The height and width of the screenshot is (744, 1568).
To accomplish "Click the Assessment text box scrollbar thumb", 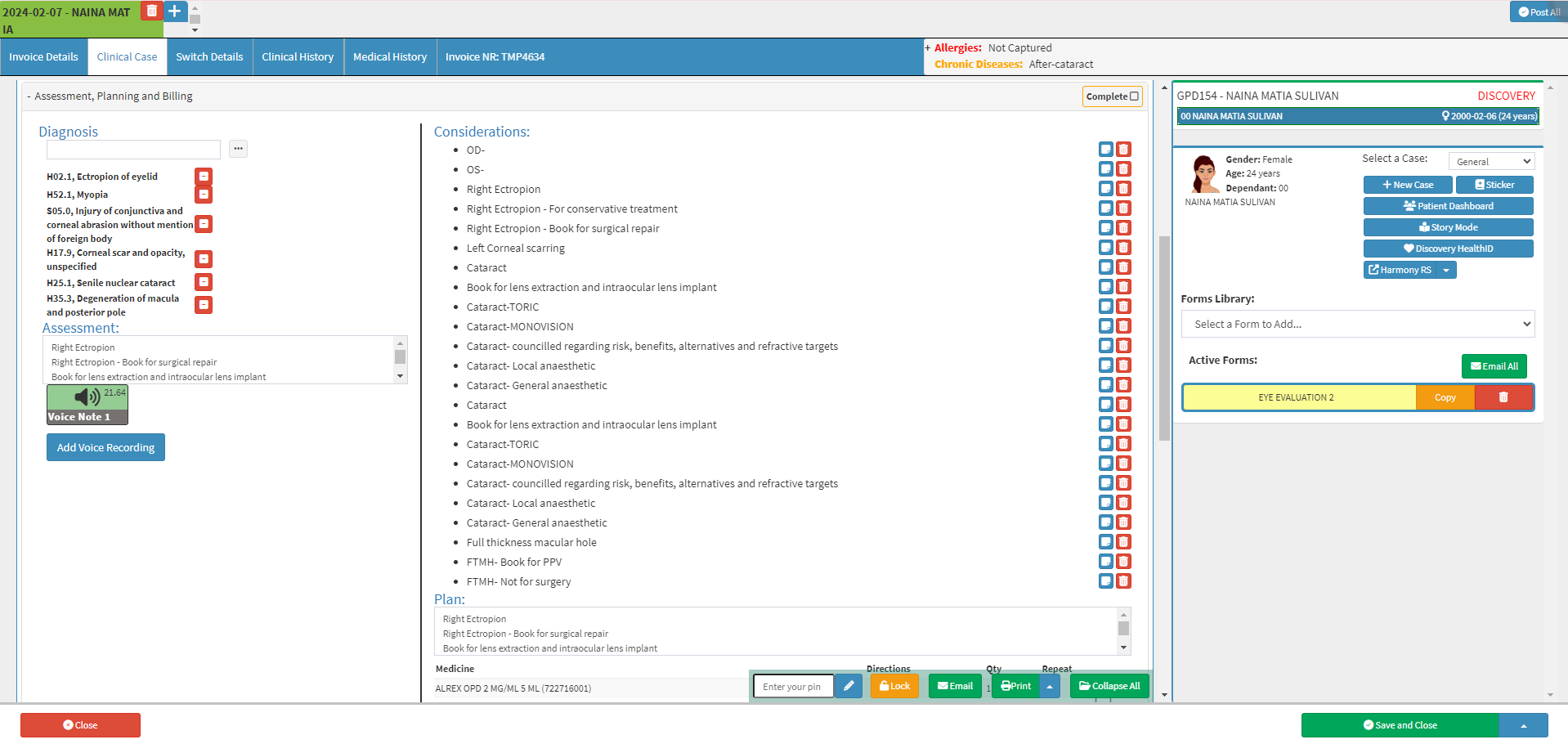I will tap(400, 356).
